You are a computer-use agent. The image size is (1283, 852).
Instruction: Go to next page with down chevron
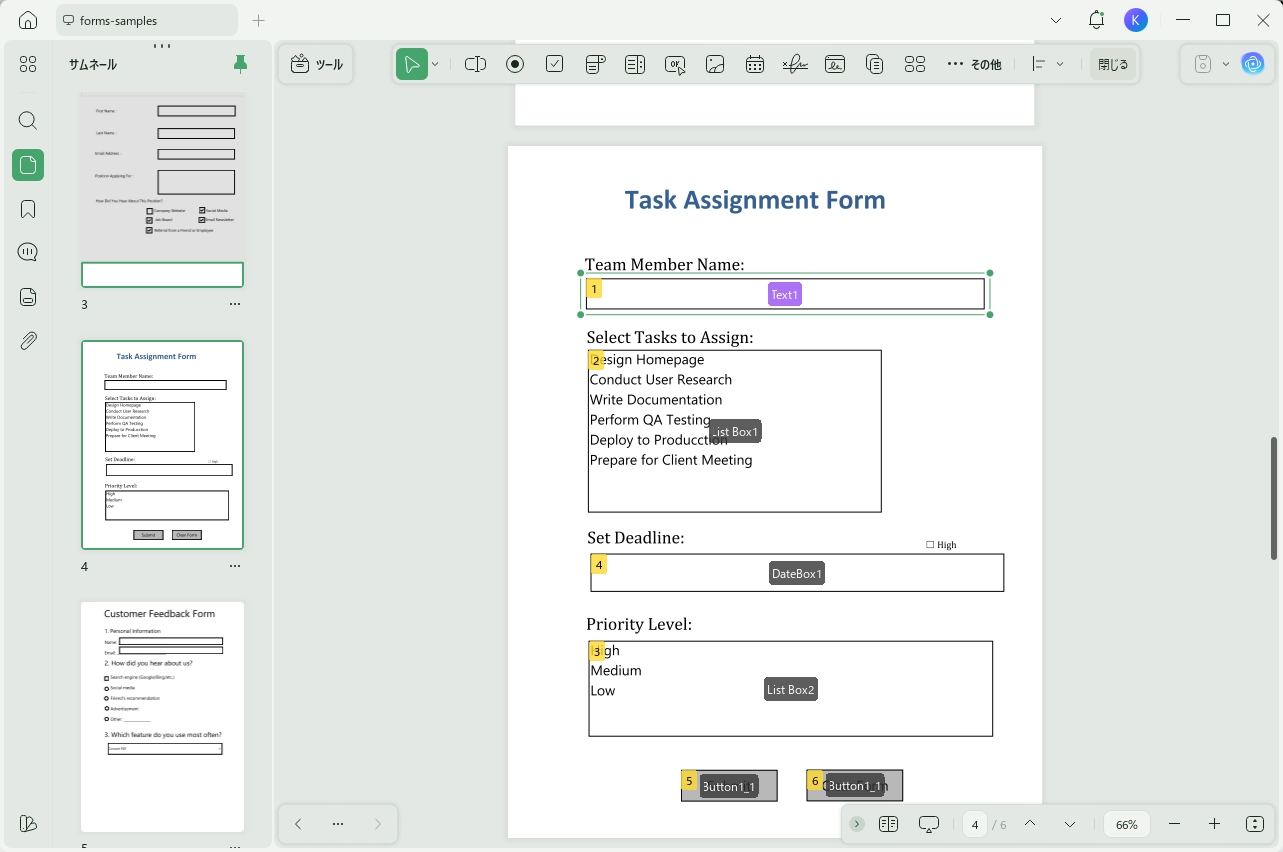pos(1070,824)
